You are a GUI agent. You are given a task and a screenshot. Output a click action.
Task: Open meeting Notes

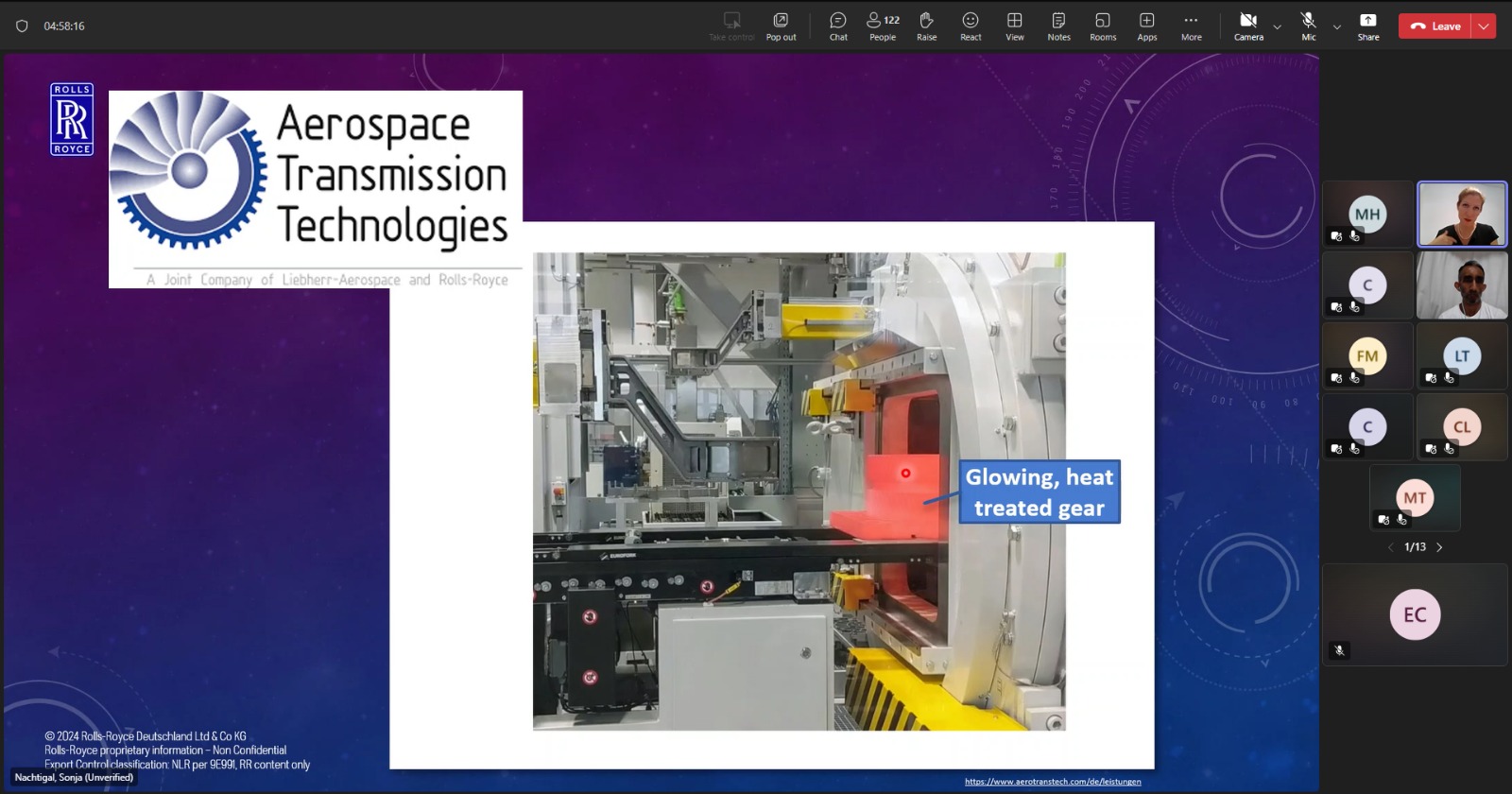[1058, 26]
